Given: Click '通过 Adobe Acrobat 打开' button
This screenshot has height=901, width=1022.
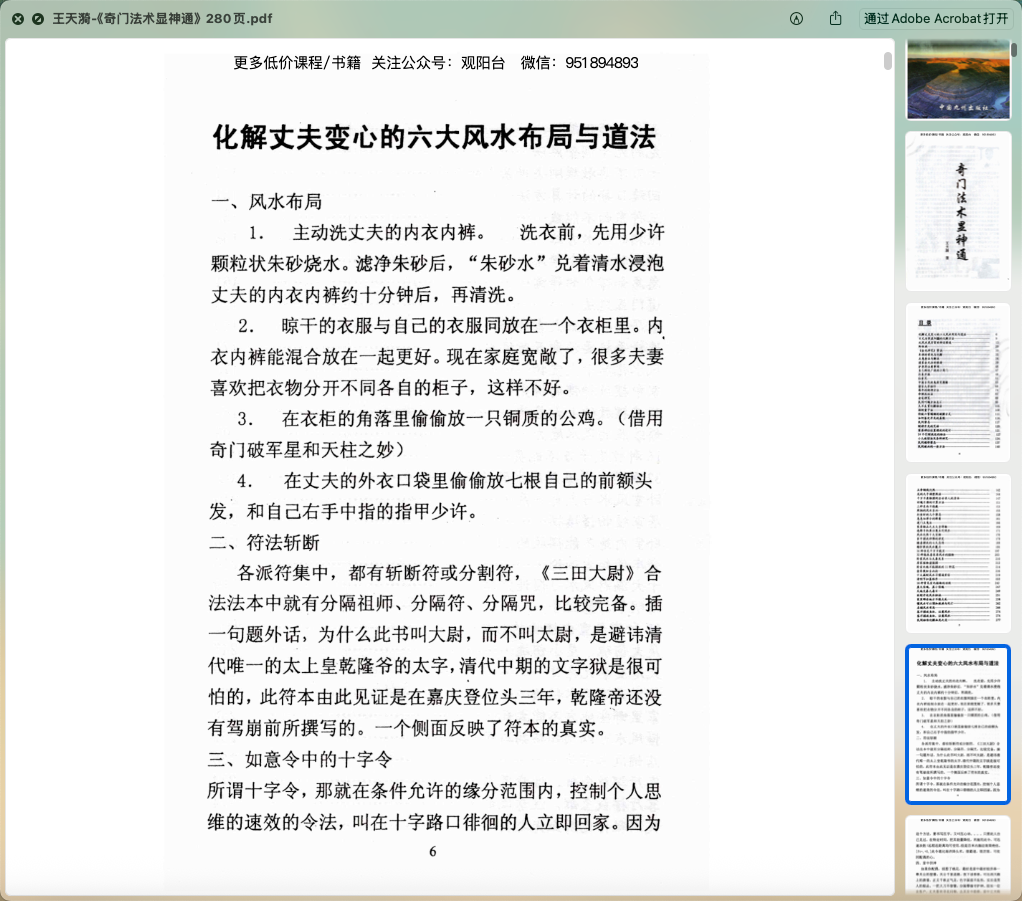Looking at the screenshot, I should tap(936, 19).
